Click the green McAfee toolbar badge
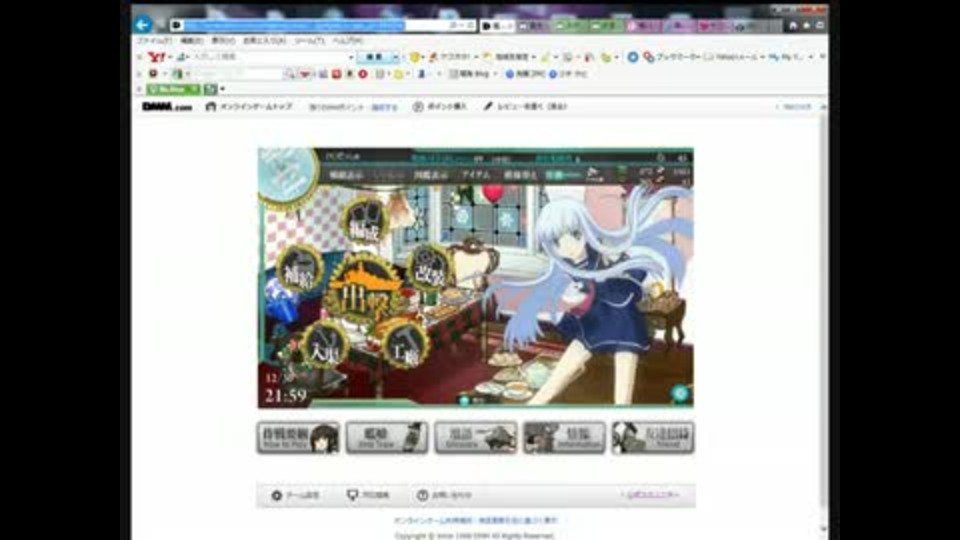This screenshot has width=960, height=540. 173,89
